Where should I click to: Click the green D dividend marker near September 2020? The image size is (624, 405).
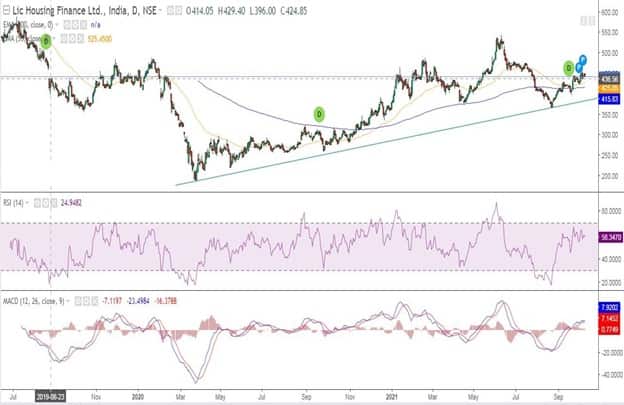[319, 115]
